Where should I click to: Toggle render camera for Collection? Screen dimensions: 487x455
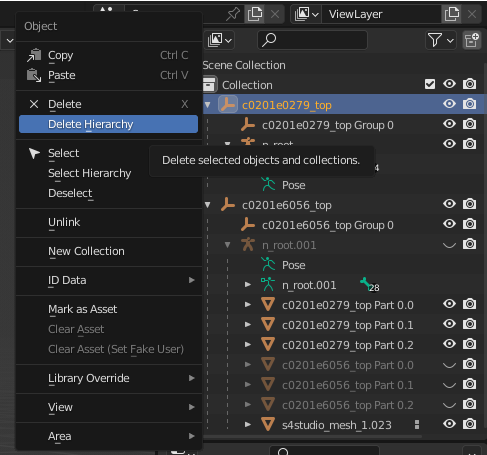(469, 84)
